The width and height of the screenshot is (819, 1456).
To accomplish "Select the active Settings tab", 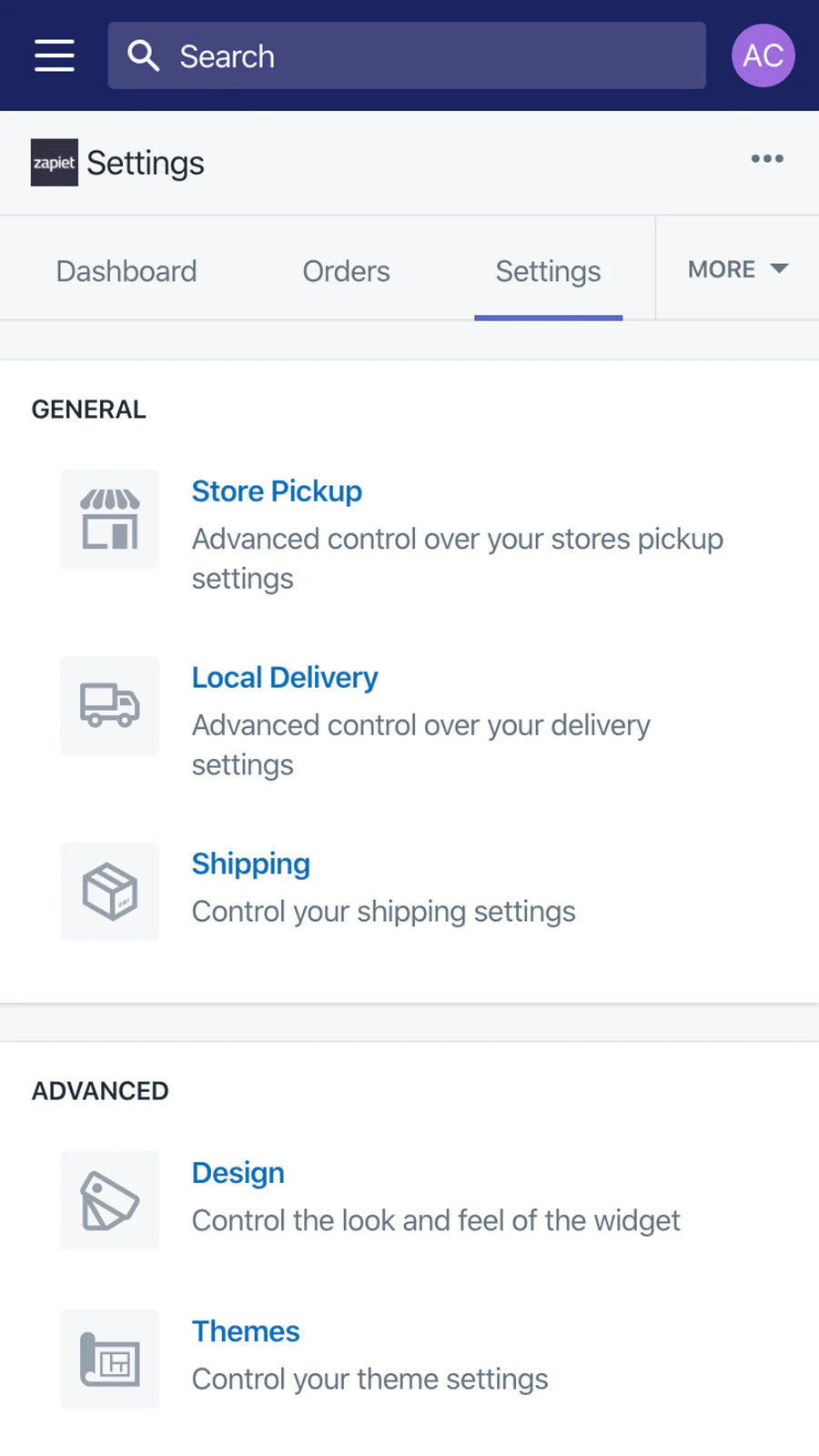I will [x=547, y=270].
